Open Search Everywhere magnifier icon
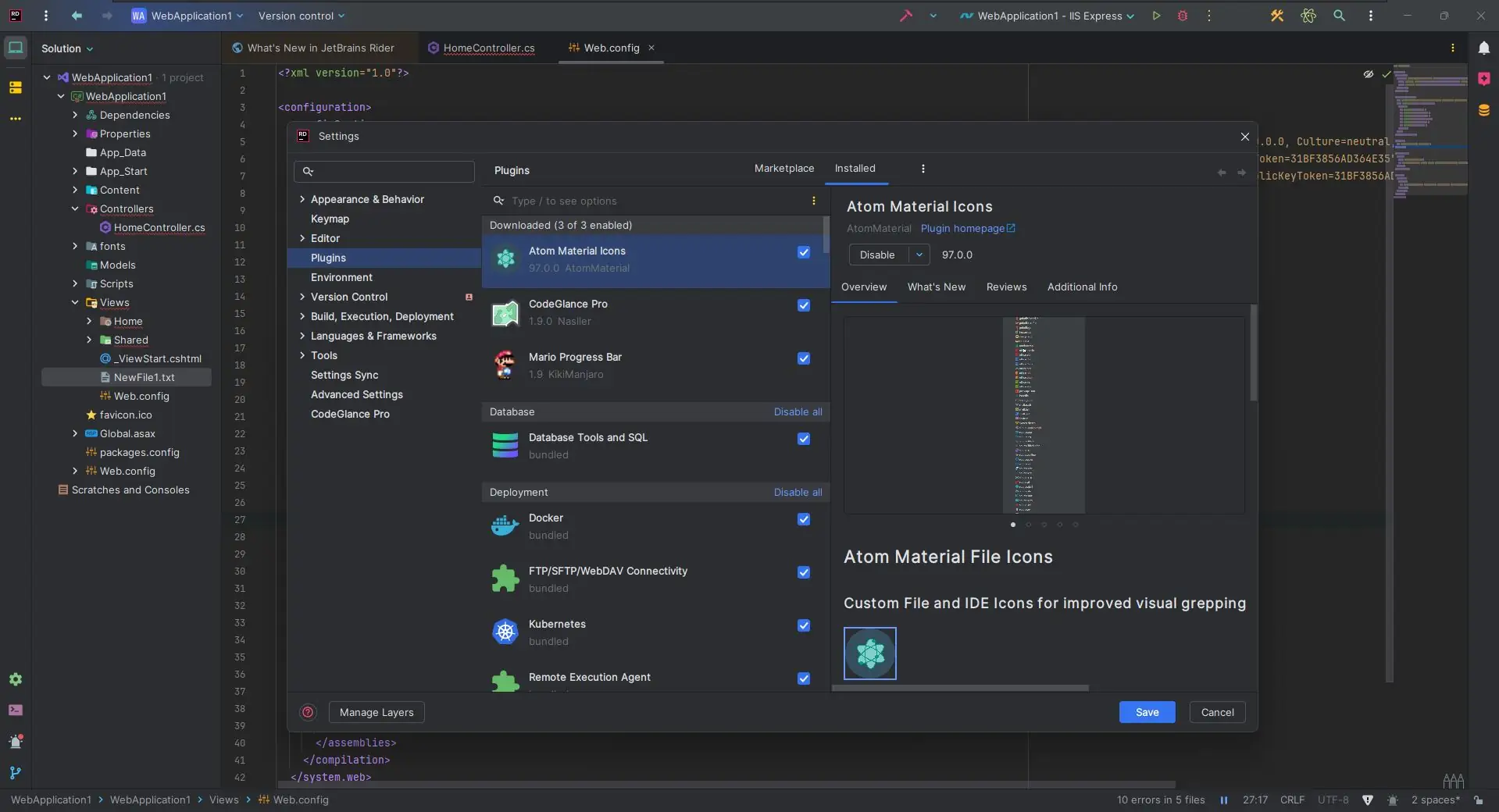The image size is (1499, 812). coord(1339,16)
